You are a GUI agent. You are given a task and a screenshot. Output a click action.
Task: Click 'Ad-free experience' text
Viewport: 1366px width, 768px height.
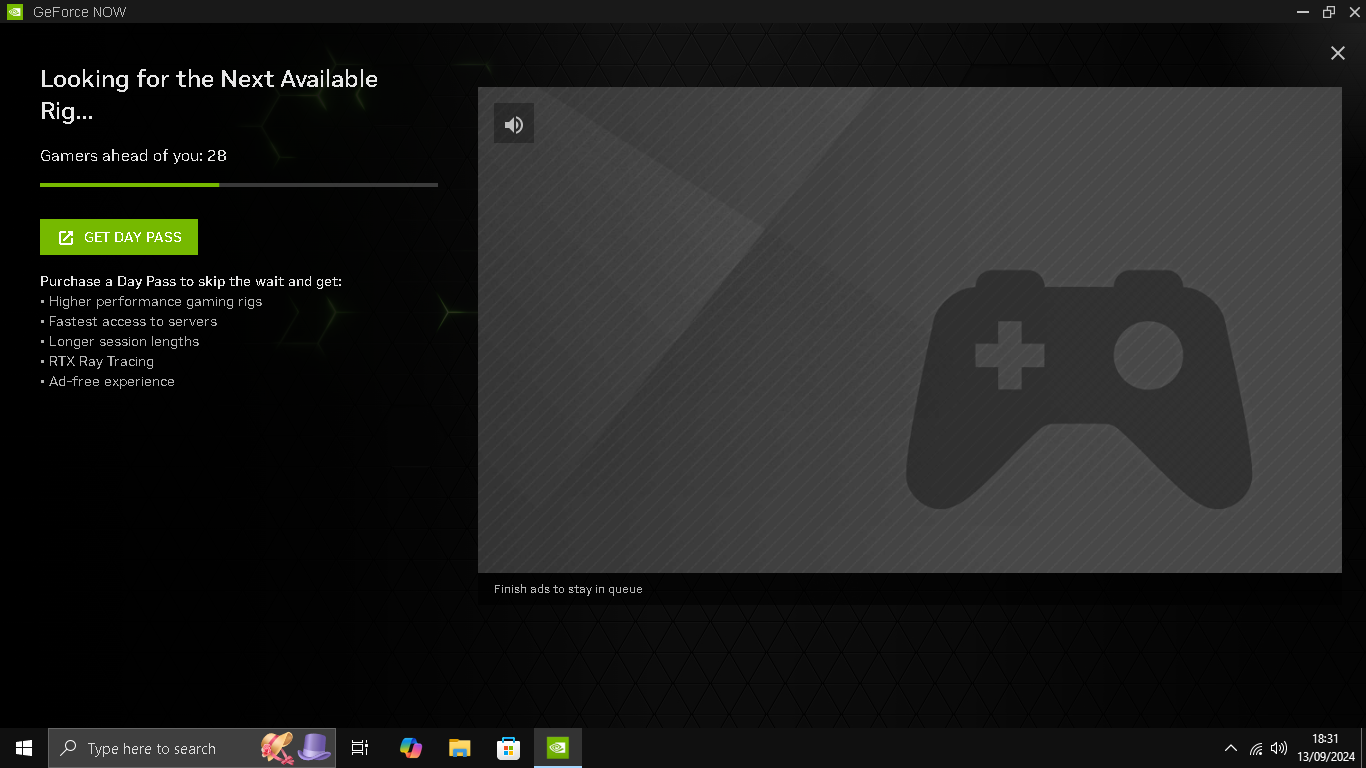(112, 382)
